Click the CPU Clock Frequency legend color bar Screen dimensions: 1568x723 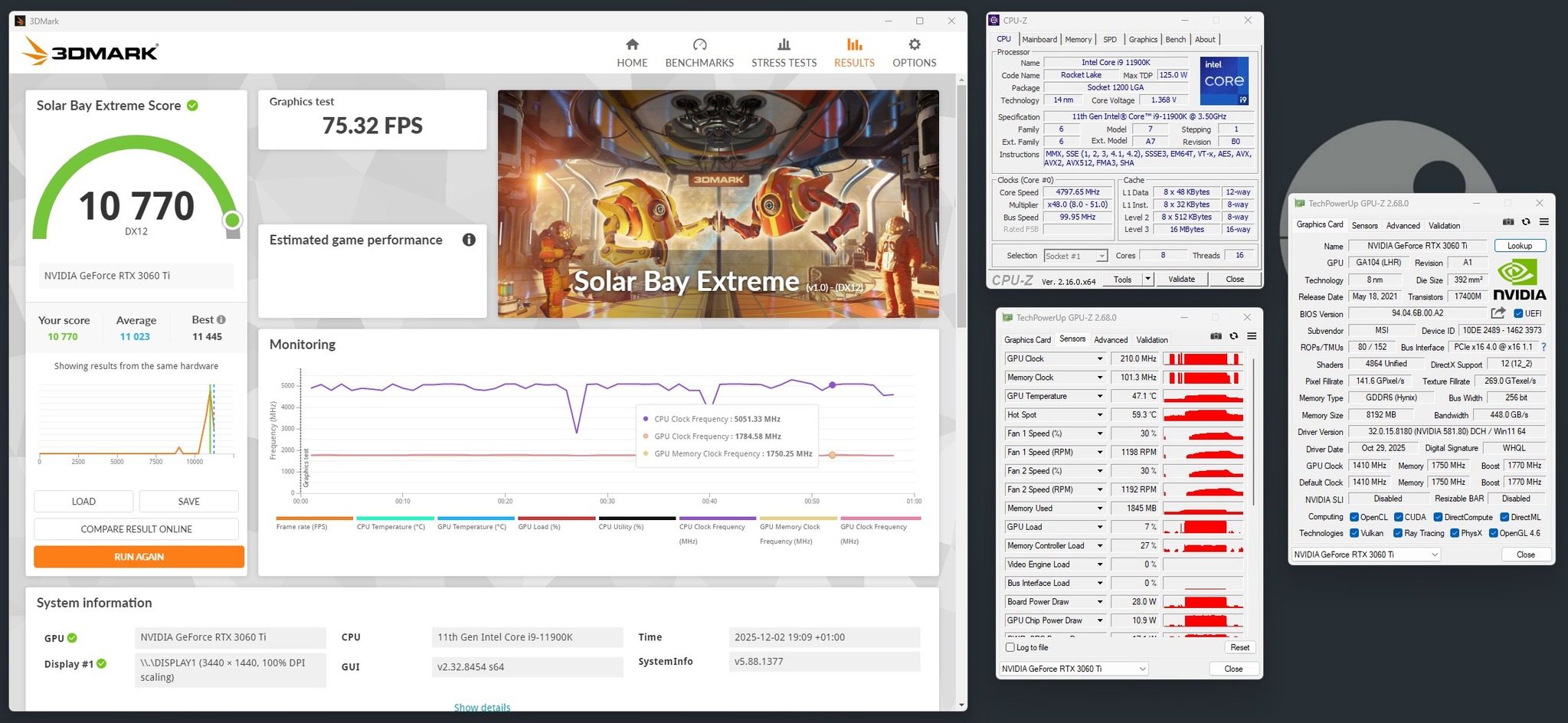(x=717, y=519)
